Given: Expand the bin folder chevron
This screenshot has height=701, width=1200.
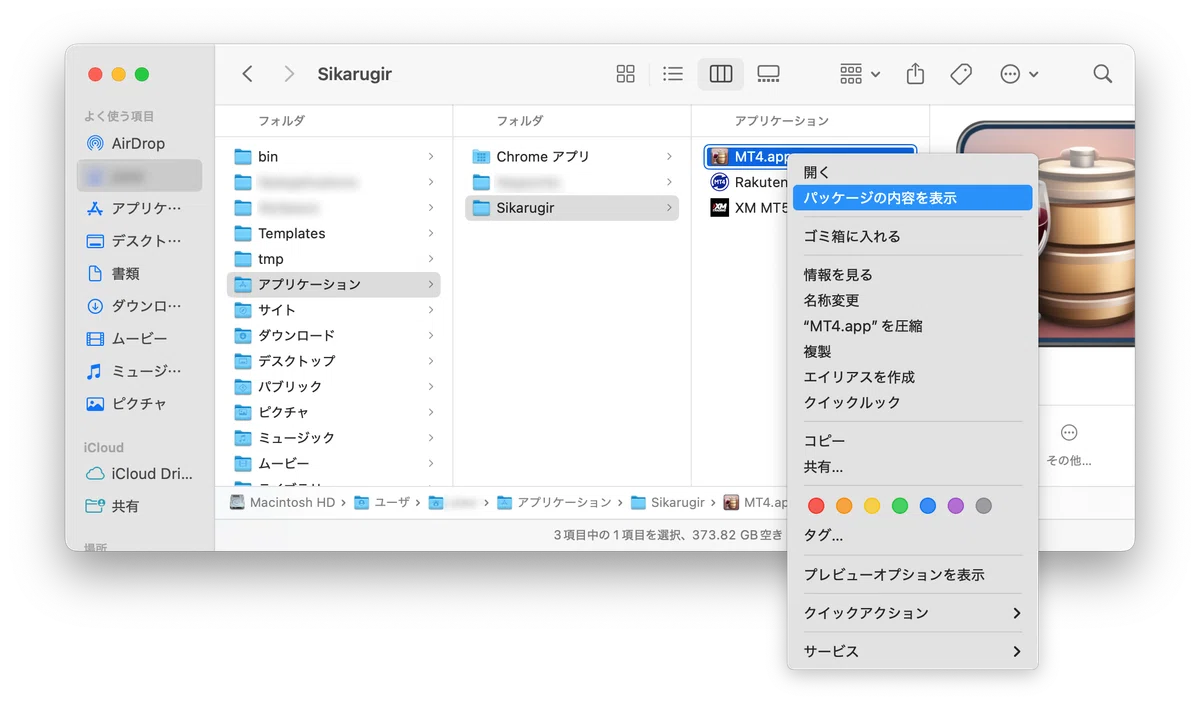Looking at the screenshot, I should click(x=431, y=157).
